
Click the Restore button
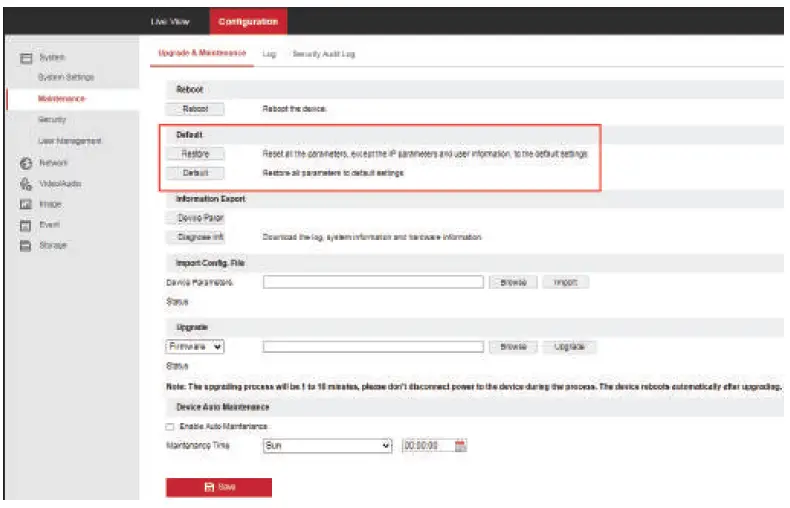(195, 154)
